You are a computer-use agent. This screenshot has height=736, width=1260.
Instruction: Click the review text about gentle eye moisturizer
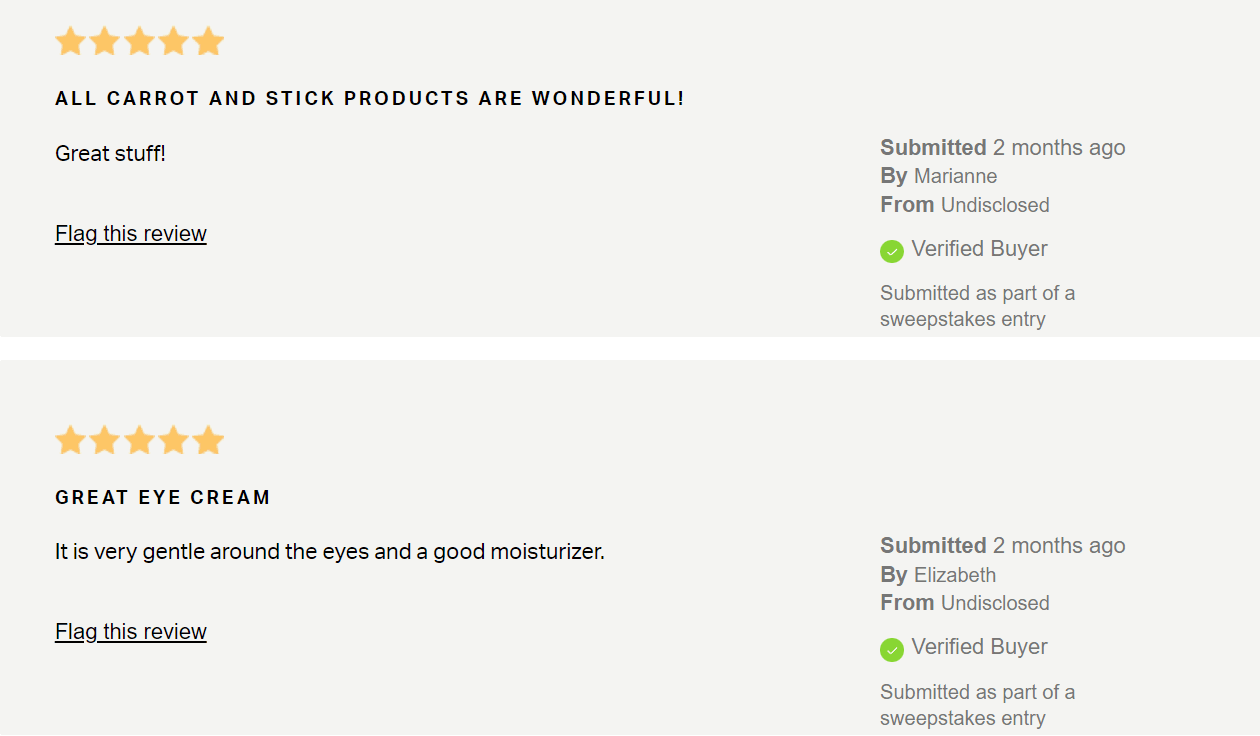[330, 552]
